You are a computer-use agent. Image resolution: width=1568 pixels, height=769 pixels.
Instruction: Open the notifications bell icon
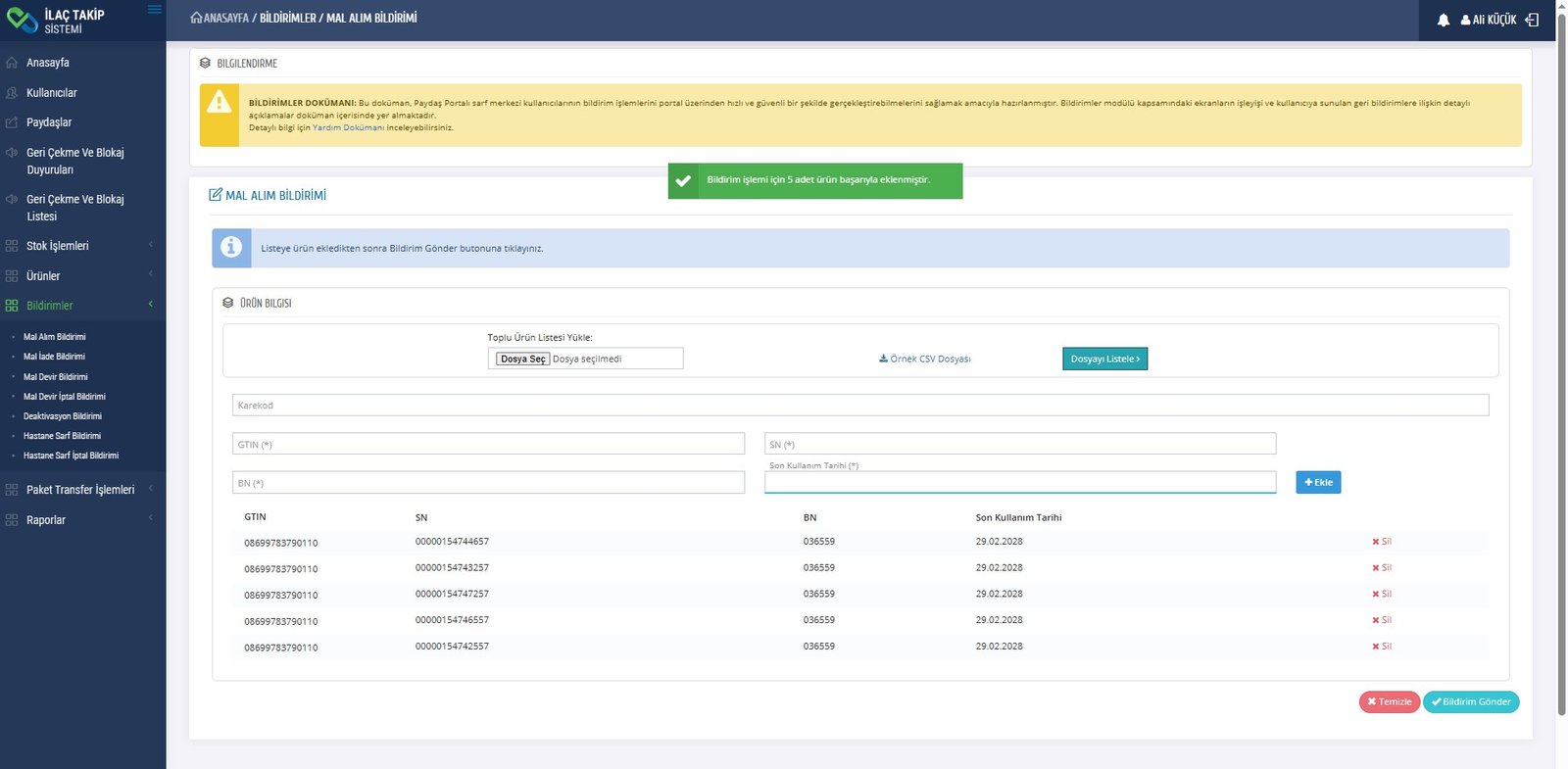pyautogui.click(x=1443, y=20)
